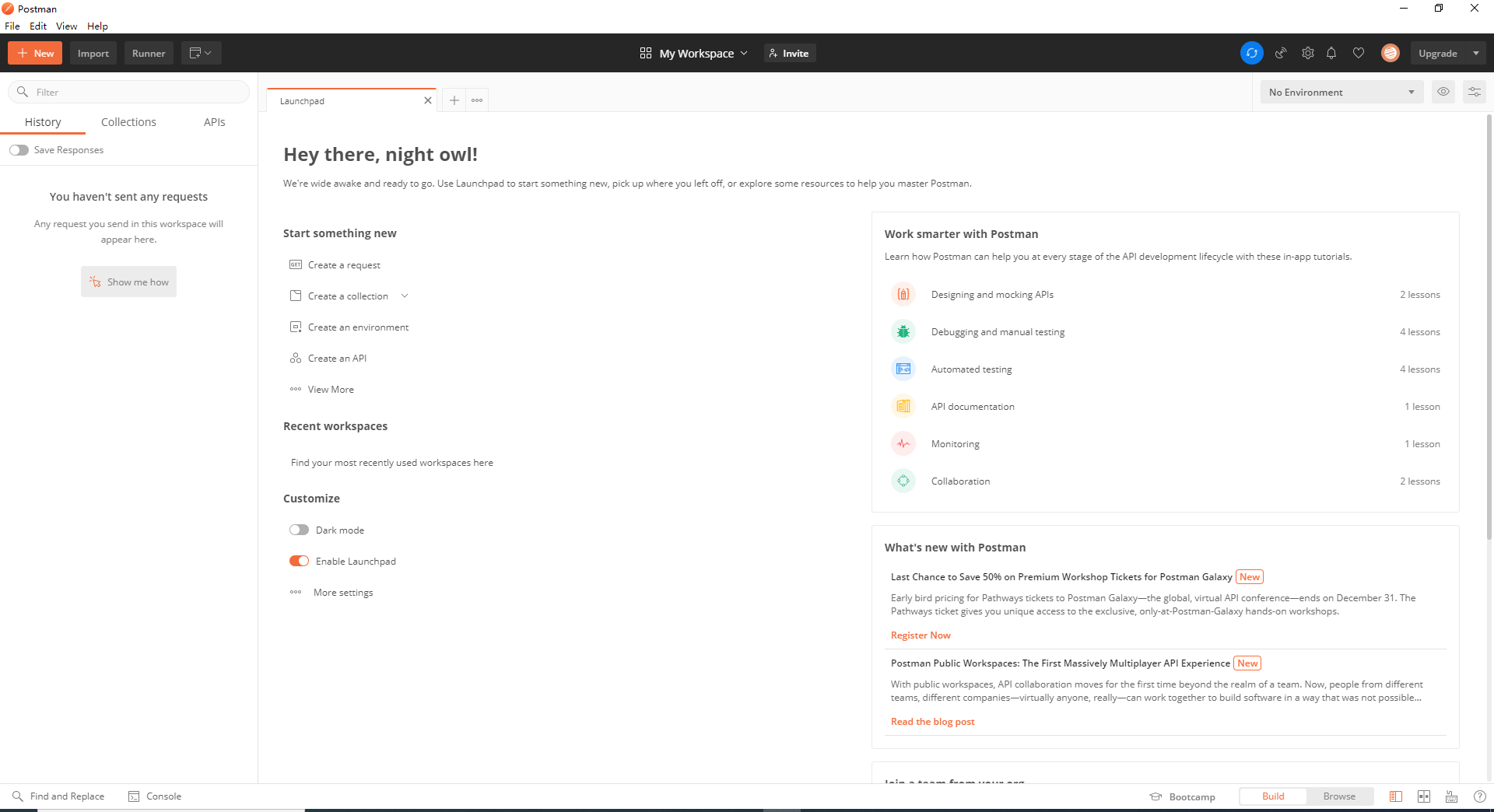Switch to two-pane view icon
The width and height of the screenshot is (1494, 812).
coord(1424,796)
